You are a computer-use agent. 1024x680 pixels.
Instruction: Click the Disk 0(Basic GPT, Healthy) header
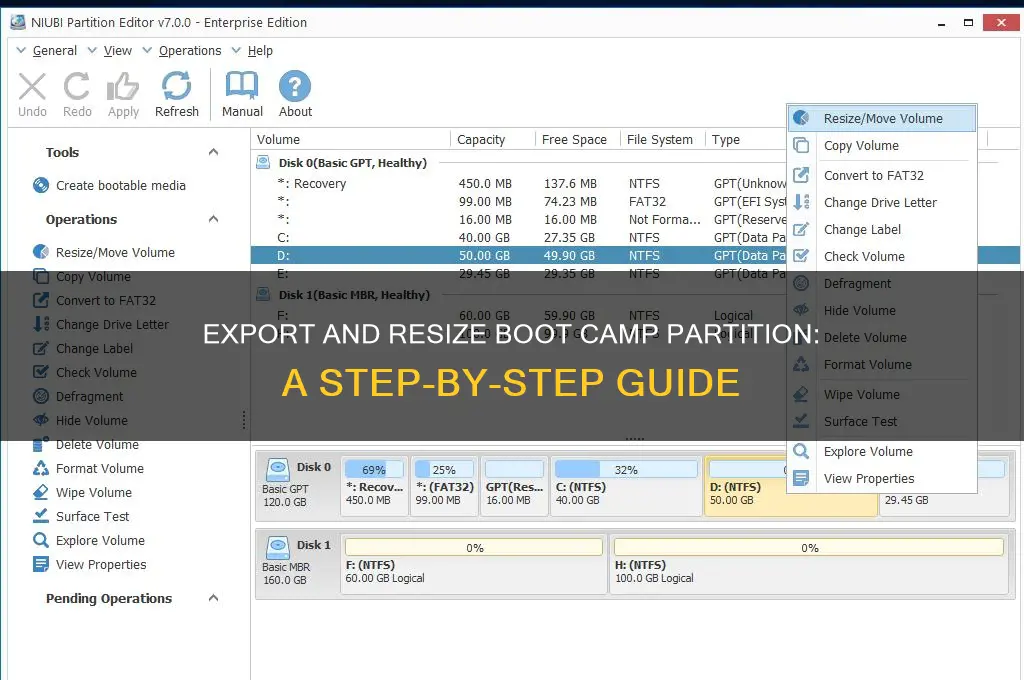click(x=353, y=163)
